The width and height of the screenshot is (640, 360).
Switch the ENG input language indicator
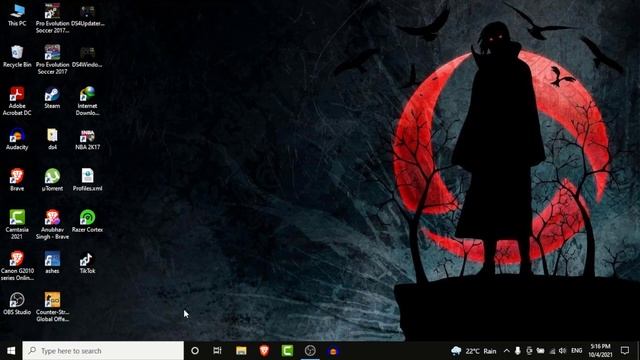coord(576,351)
